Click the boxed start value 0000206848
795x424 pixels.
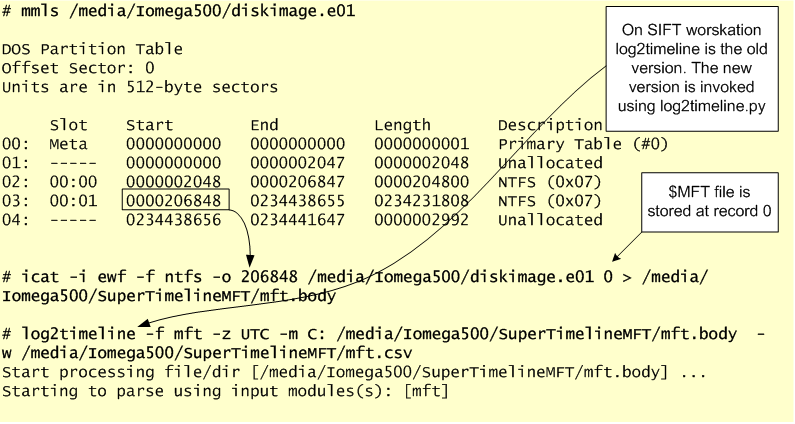[175, 201]
